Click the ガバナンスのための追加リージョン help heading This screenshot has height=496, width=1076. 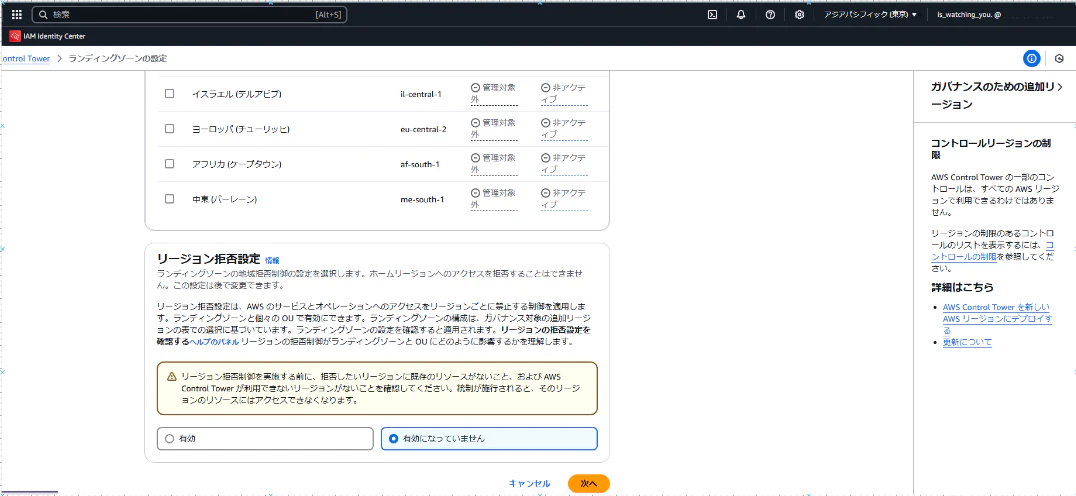tap(991, 95)
